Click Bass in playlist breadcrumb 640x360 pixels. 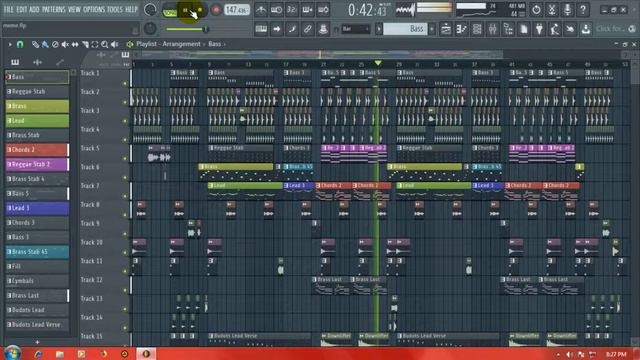214,44
